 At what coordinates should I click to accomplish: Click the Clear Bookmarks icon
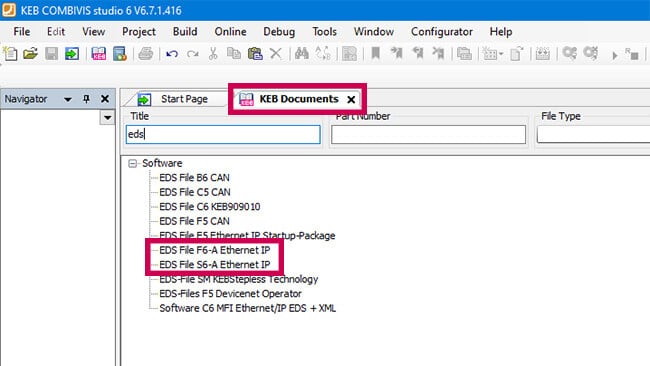(438, 54)
